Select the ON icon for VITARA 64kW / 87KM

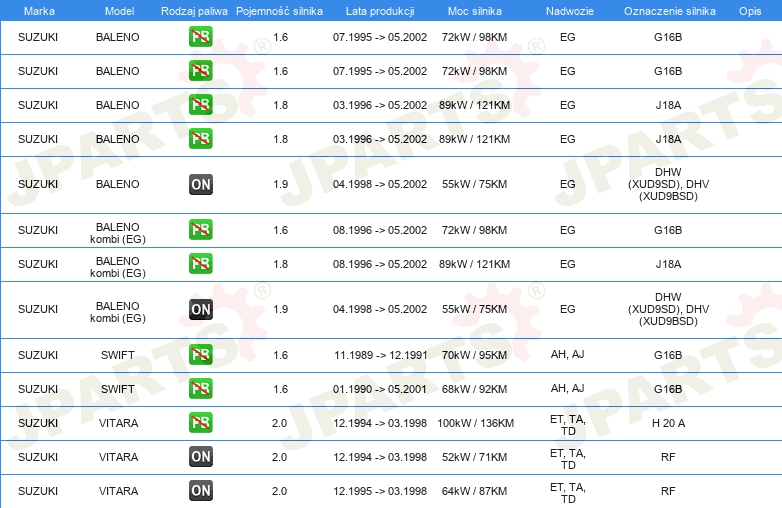click(201, 491)
